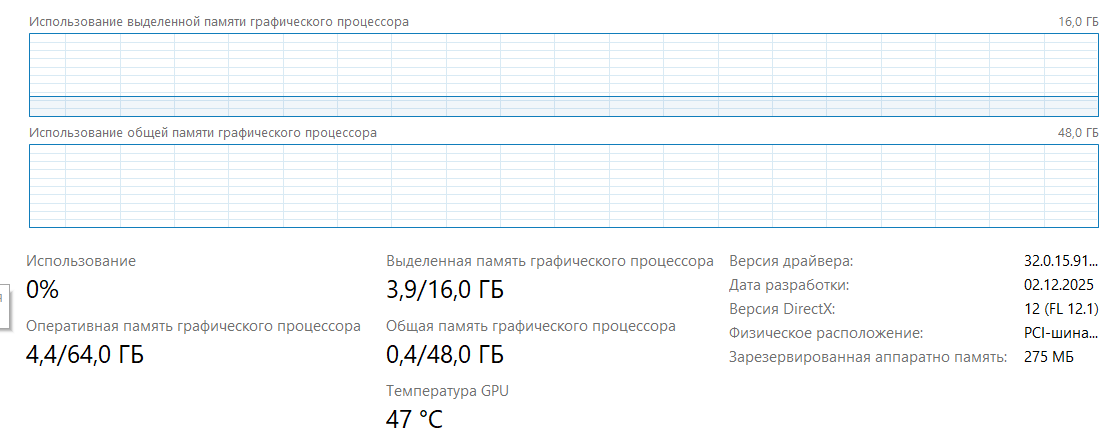Image resolution: width=1119 pixels, height=448 pixels.
Task: Select the 4,4/64,0 ГБ GPU memory value
Action: click(85, 354)
